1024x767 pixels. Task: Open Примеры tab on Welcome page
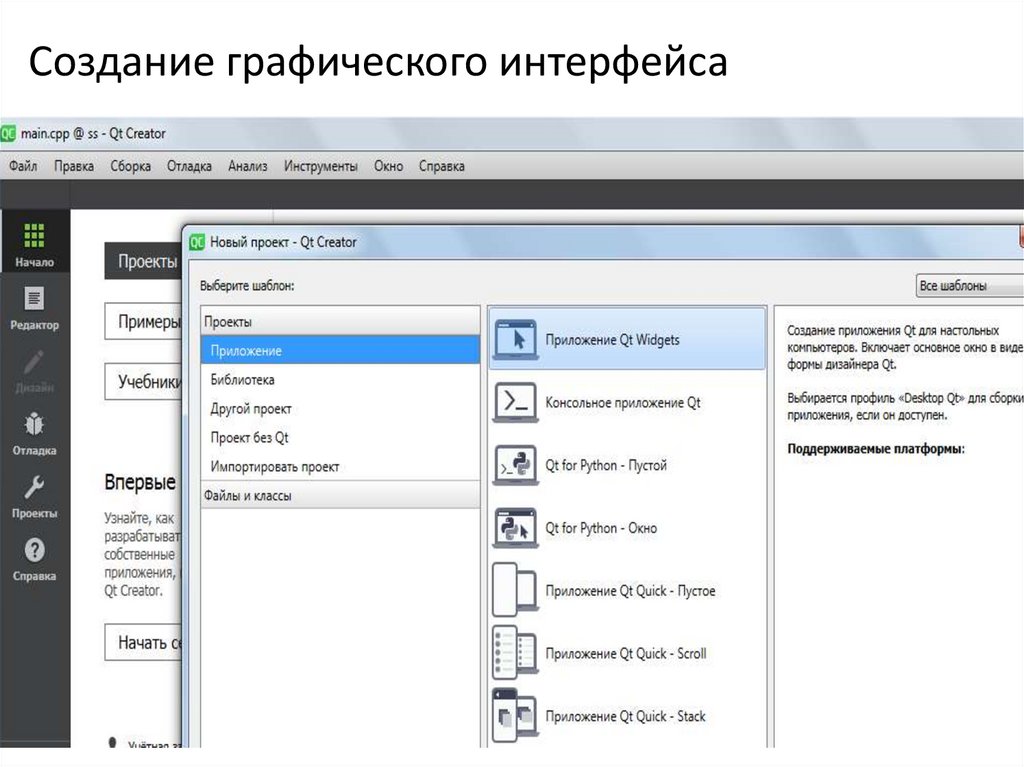click(144, 321)
